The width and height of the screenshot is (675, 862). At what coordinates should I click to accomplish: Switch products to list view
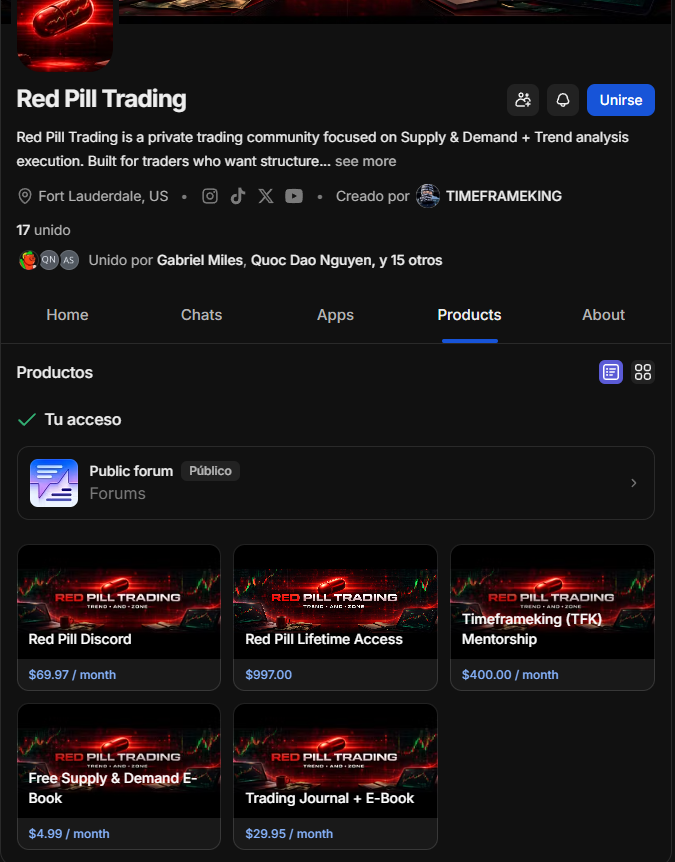(611, 372)
